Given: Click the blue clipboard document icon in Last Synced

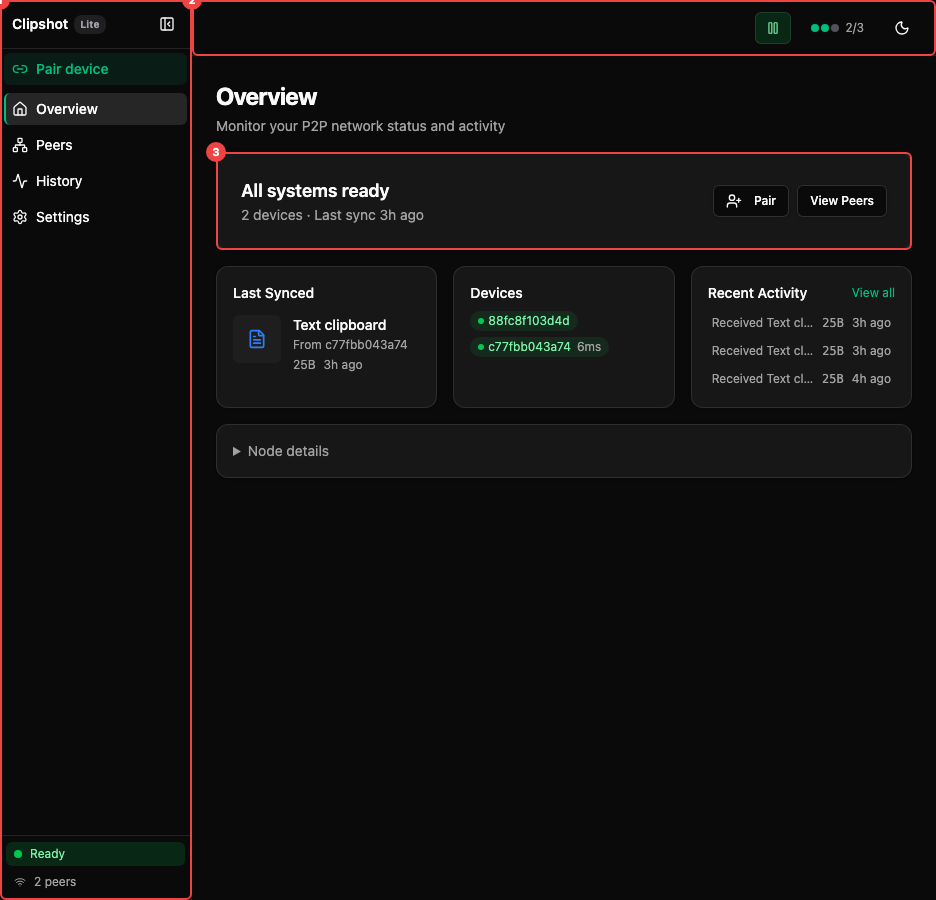Looking at the screenshot, I should pyautogui.click(x=257, y=339).
